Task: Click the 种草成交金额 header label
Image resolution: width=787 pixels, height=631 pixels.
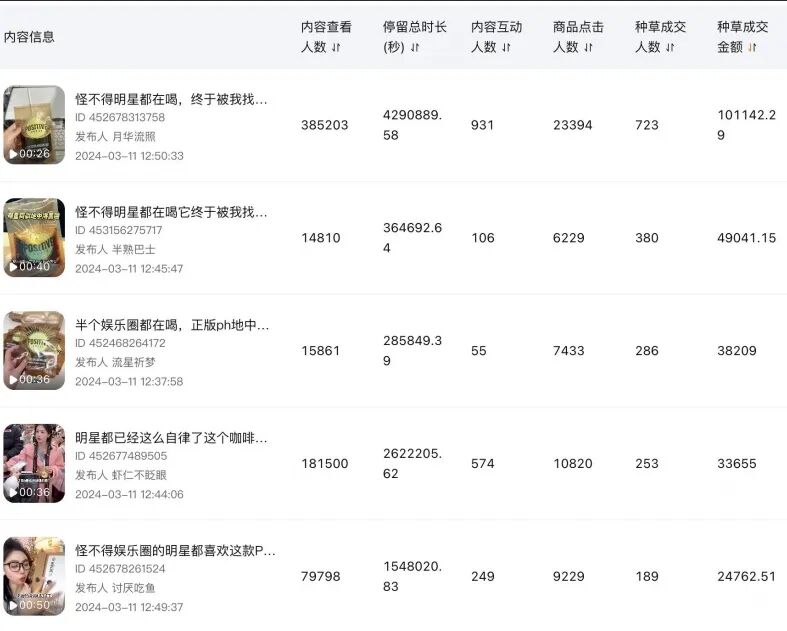Action: (742, 37)
